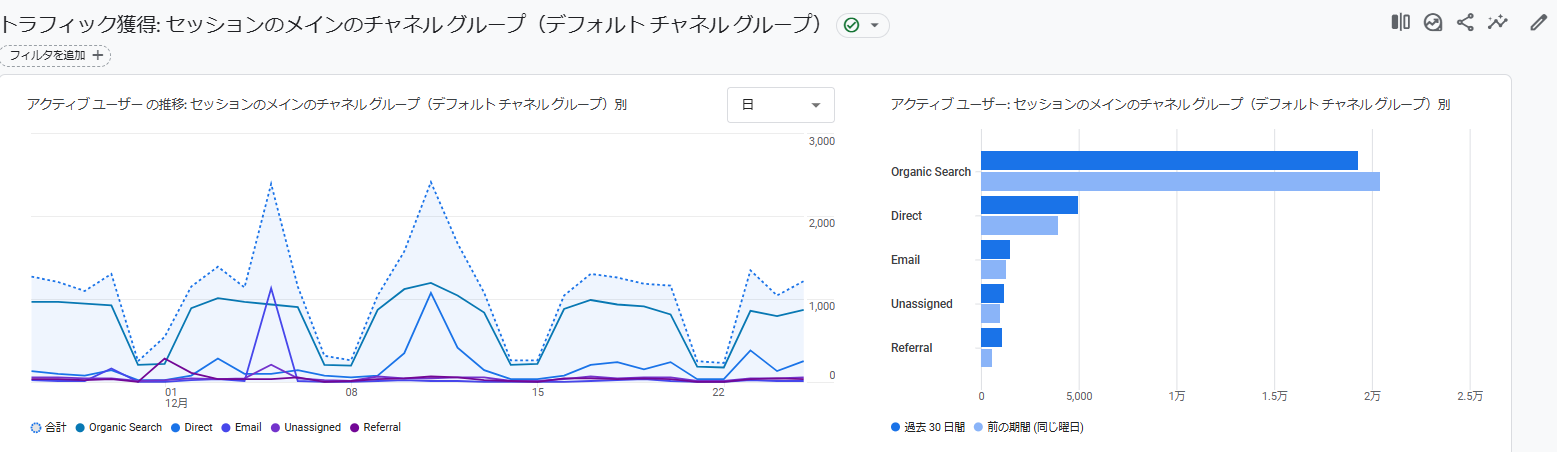Open the comparison edit icon
Image resolution: width=1557 pixels, height=452 pixels.
pos(1401,22)
